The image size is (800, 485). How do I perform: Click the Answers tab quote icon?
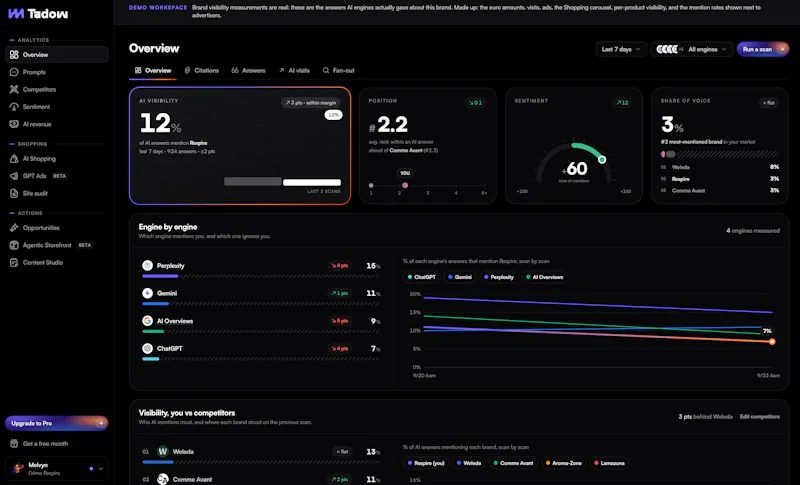coord(235,70)
